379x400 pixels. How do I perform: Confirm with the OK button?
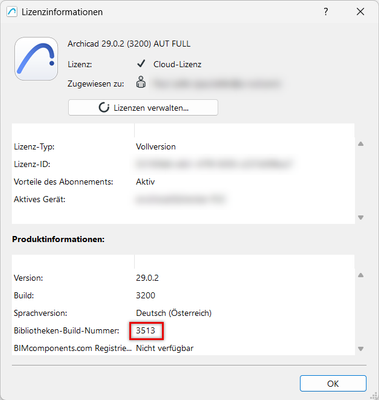pos(333,384)
